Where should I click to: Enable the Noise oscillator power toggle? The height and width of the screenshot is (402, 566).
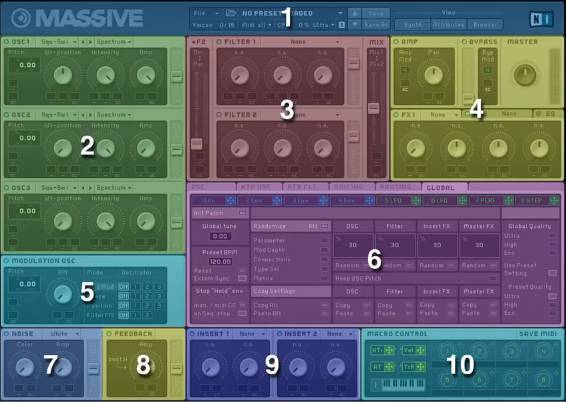tap(6, 334)
